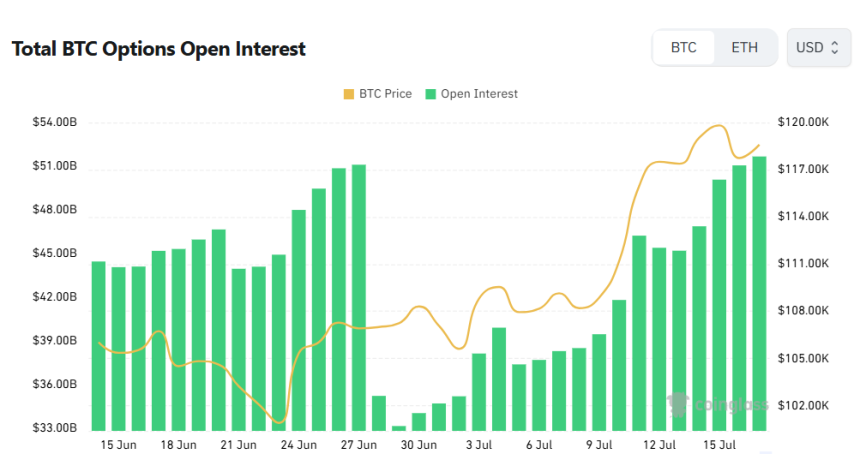Click the up-down arrows beside USD

click(x=835, y=48)
